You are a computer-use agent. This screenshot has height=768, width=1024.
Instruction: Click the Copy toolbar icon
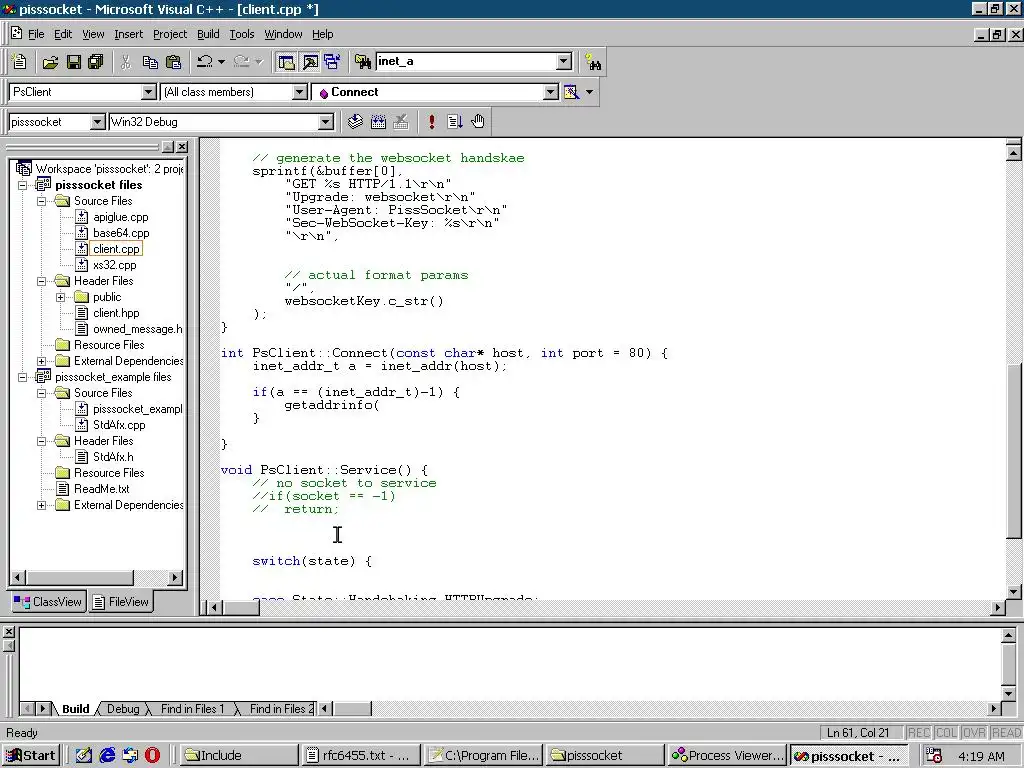click(150, 62)
